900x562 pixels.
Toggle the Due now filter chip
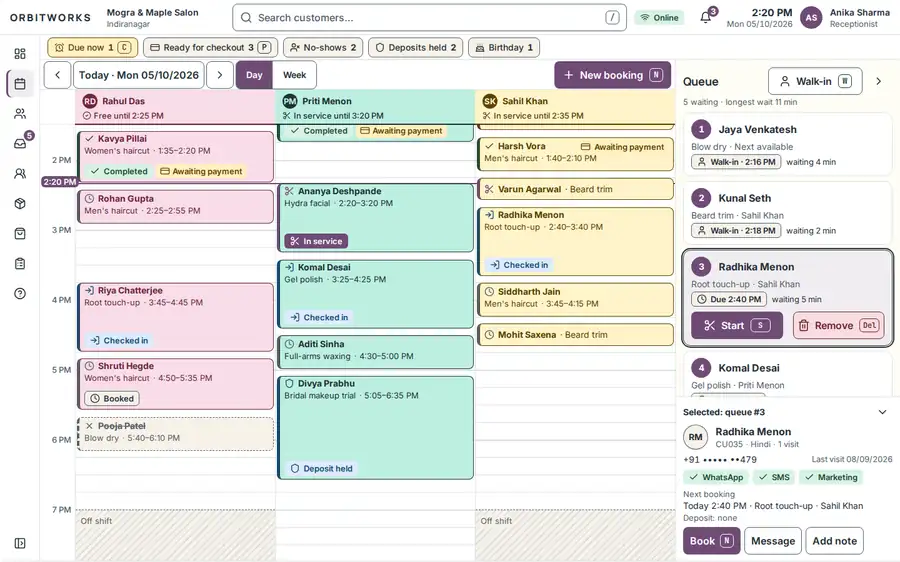(x=92, y=48)
